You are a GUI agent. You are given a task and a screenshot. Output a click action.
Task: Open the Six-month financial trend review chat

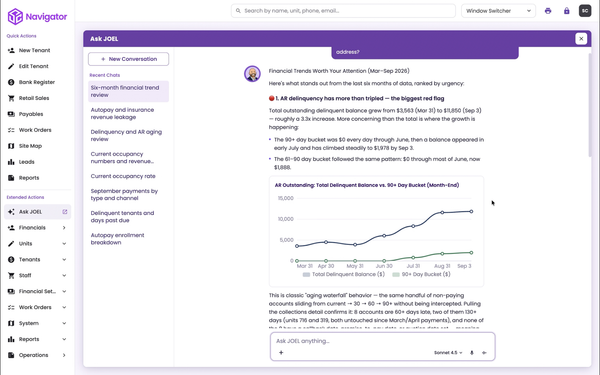click(129, 91)
